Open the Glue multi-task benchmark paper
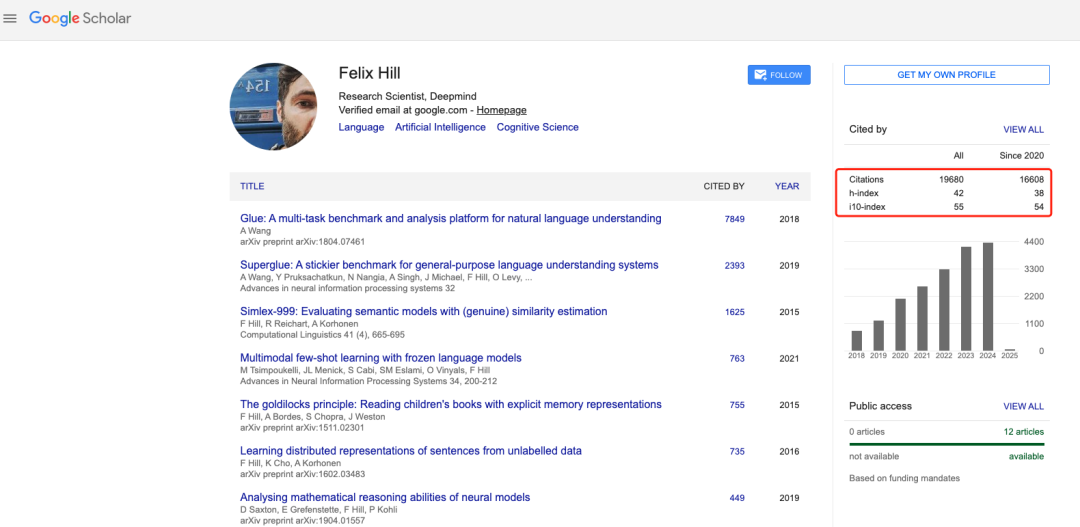 point(450,218)
